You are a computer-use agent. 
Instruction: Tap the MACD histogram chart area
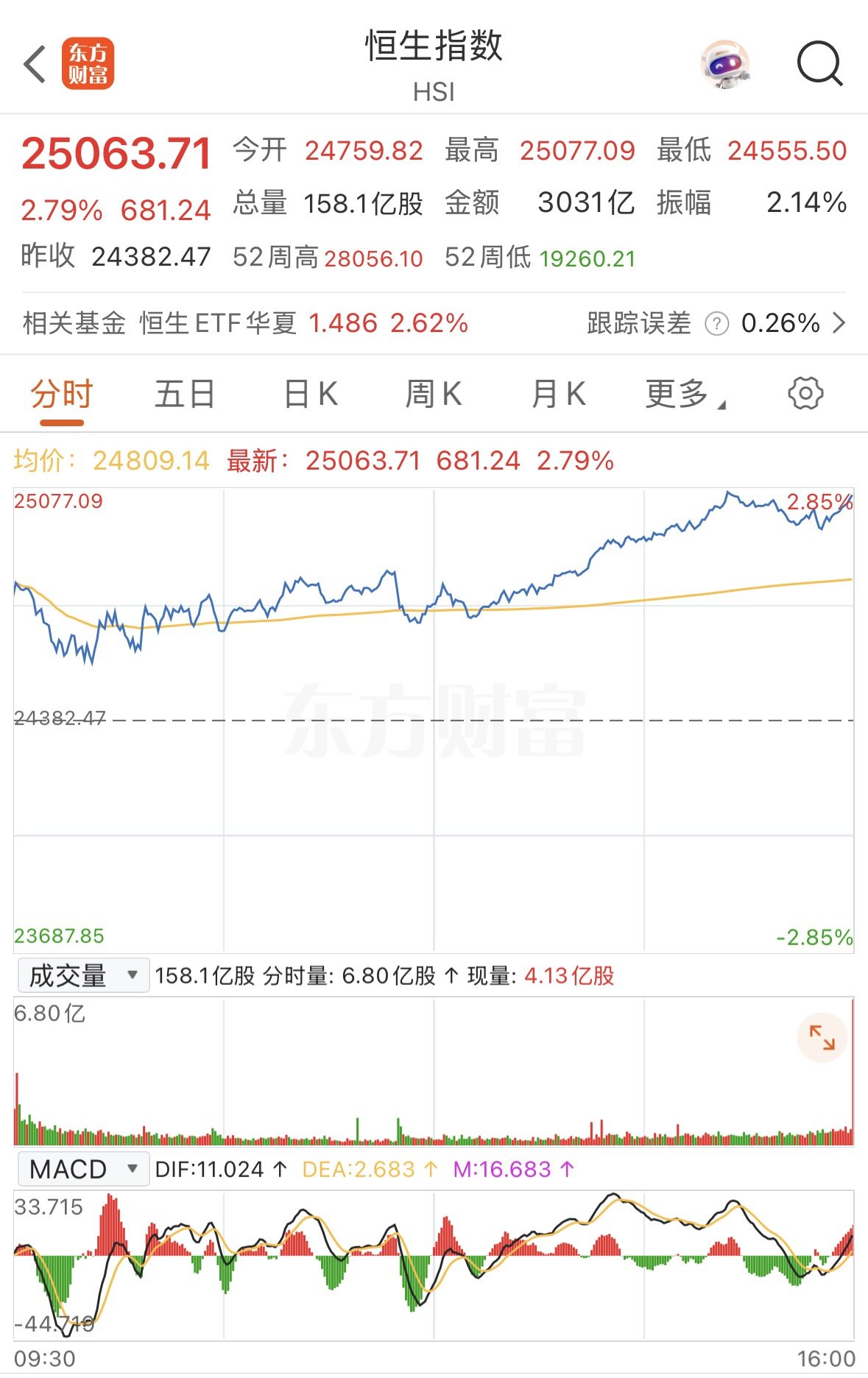coord(434,1263)
